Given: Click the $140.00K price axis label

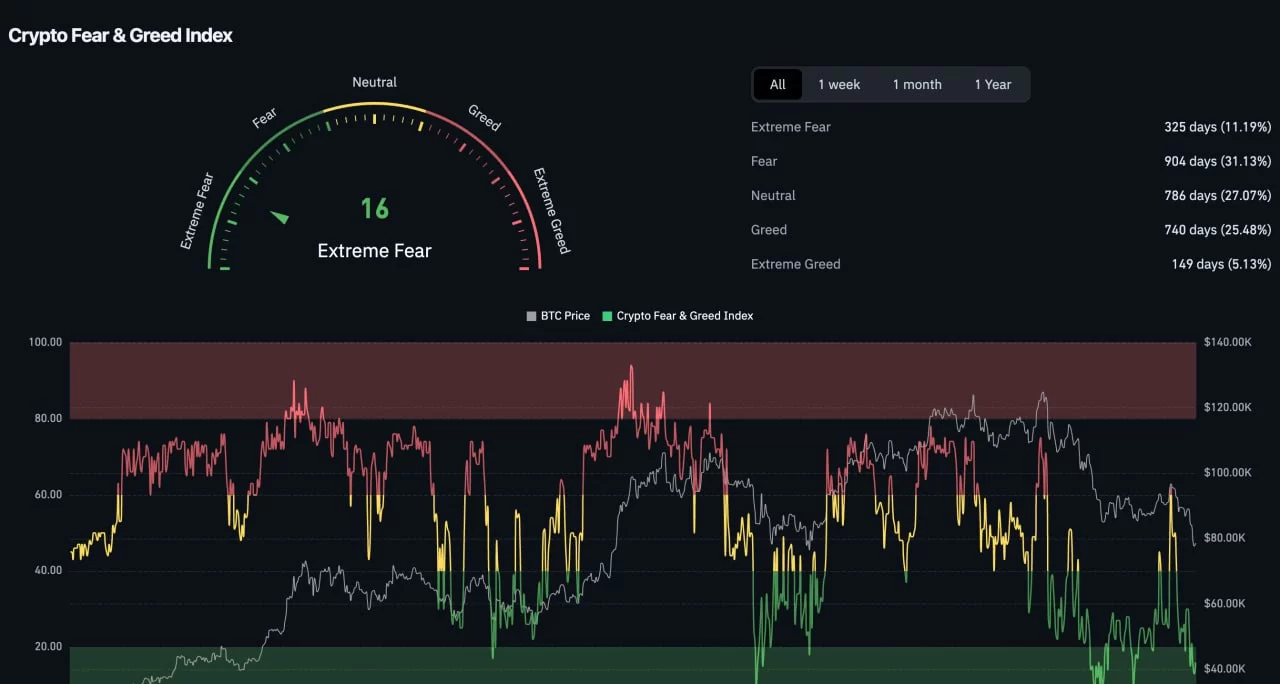Looking at the screenshot, I should [x=1229, y=342].
